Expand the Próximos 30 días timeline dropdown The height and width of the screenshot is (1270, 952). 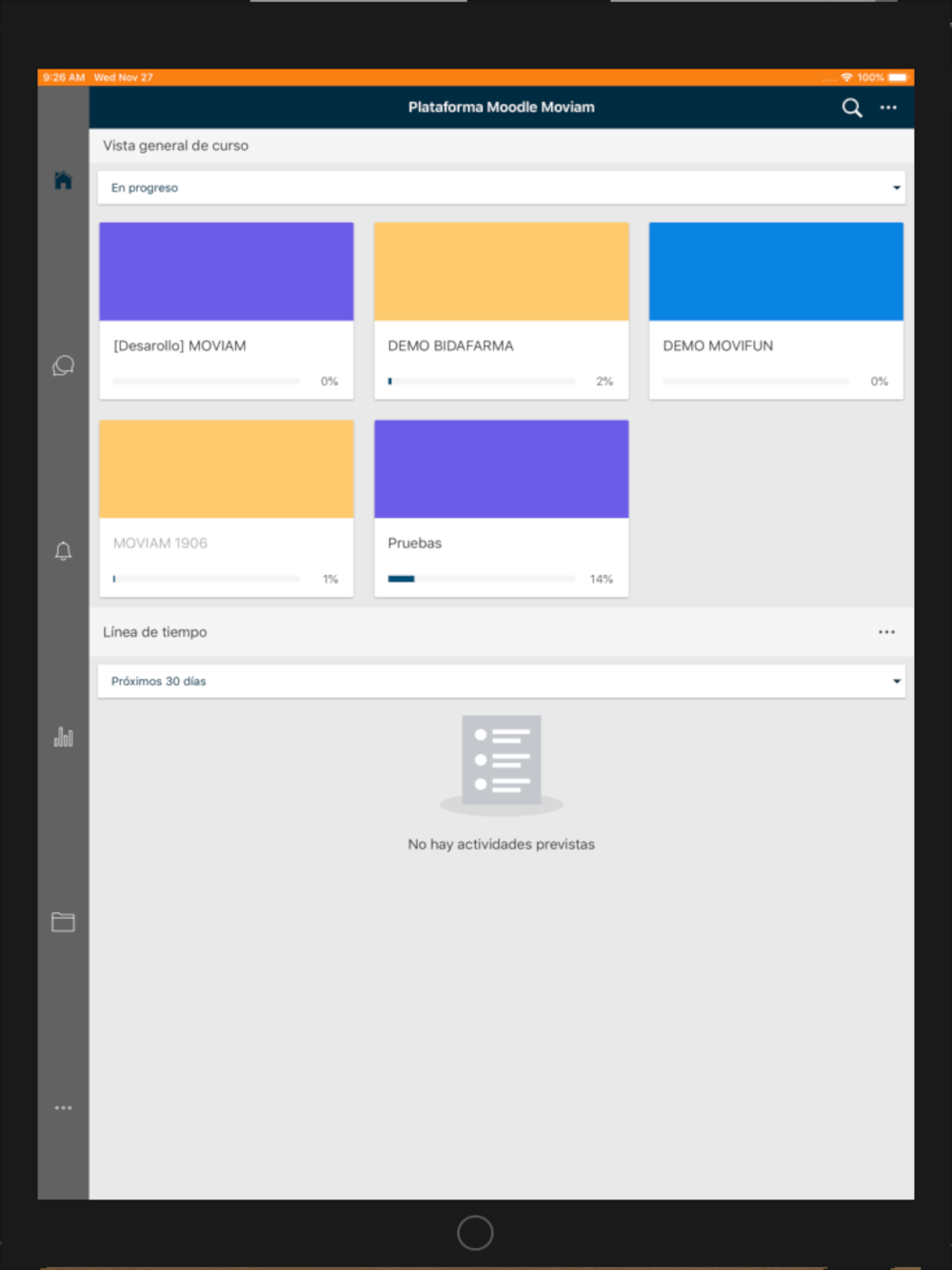[x=501, y=681]
